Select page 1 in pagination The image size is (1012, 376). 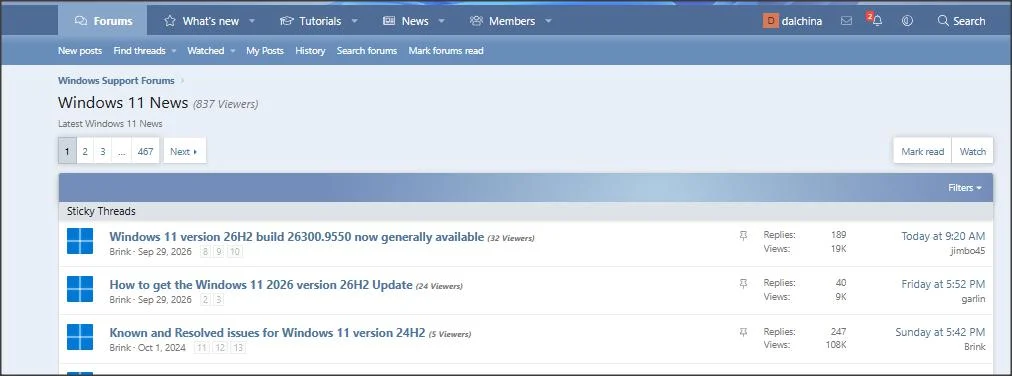pos(67,151)
